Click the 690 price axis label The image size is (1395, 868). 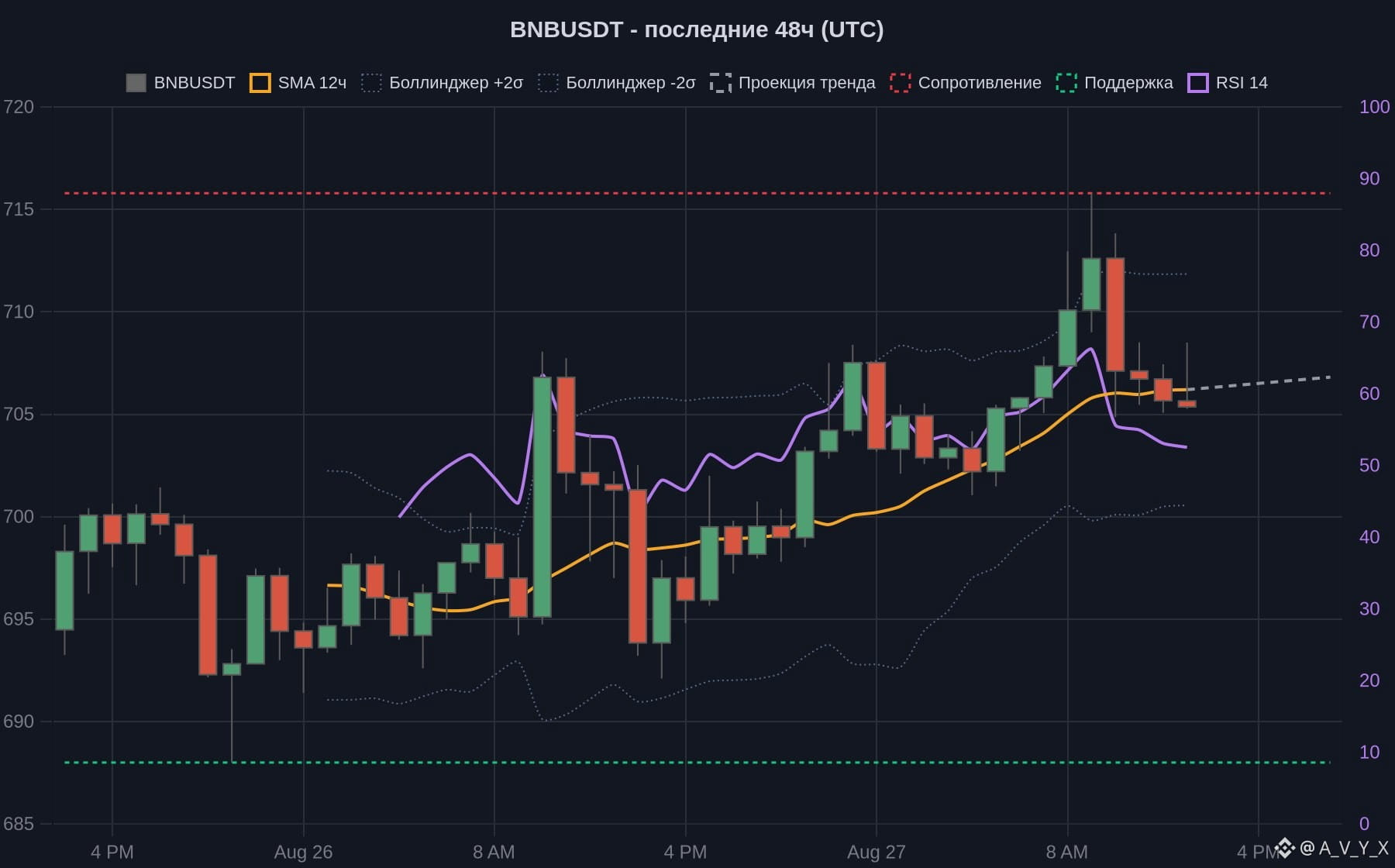coord(19,722)
